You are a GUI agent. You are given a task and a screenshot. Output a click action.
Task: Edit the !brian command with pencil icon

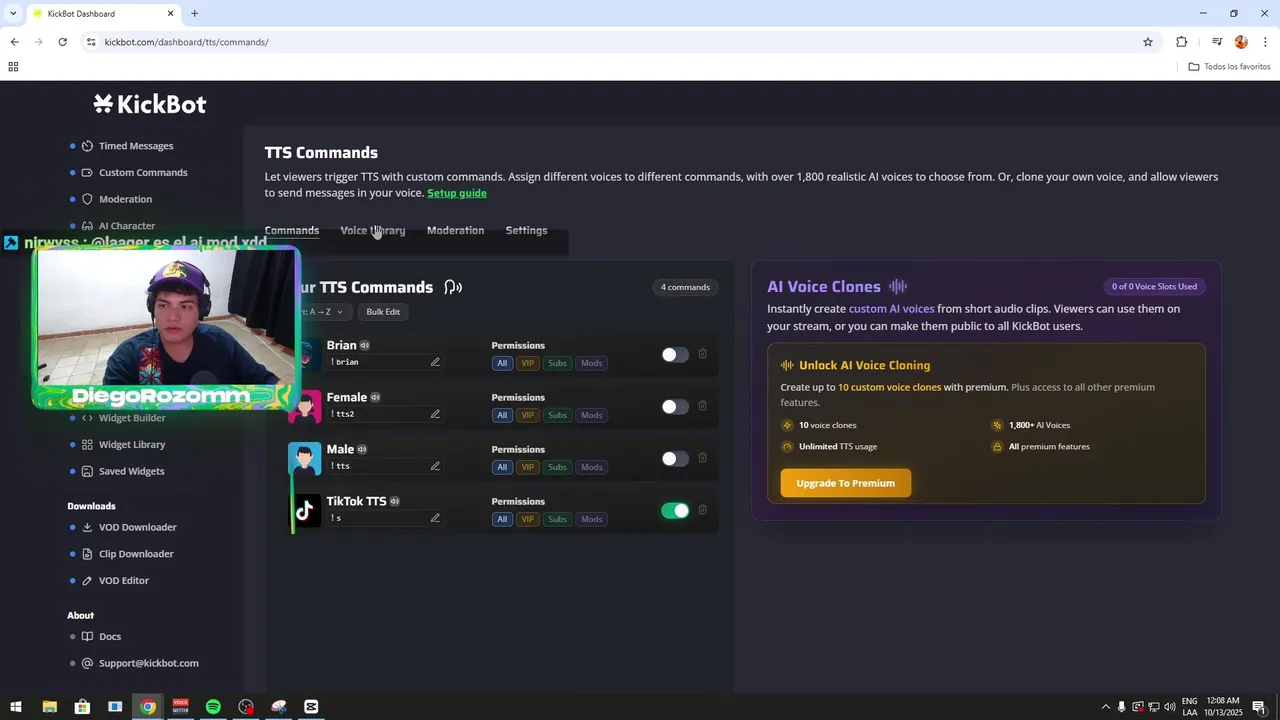pos(435,362)
